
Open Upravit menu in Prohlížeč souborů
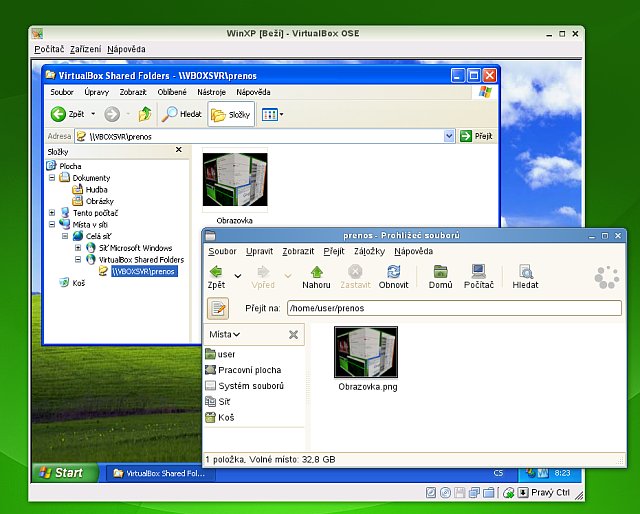click(x=259, y=251)
